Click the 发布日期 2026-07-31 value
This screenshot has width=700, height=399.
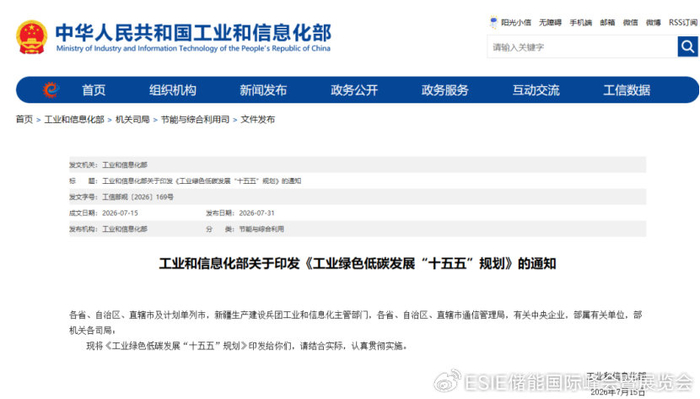click(257, 213)
